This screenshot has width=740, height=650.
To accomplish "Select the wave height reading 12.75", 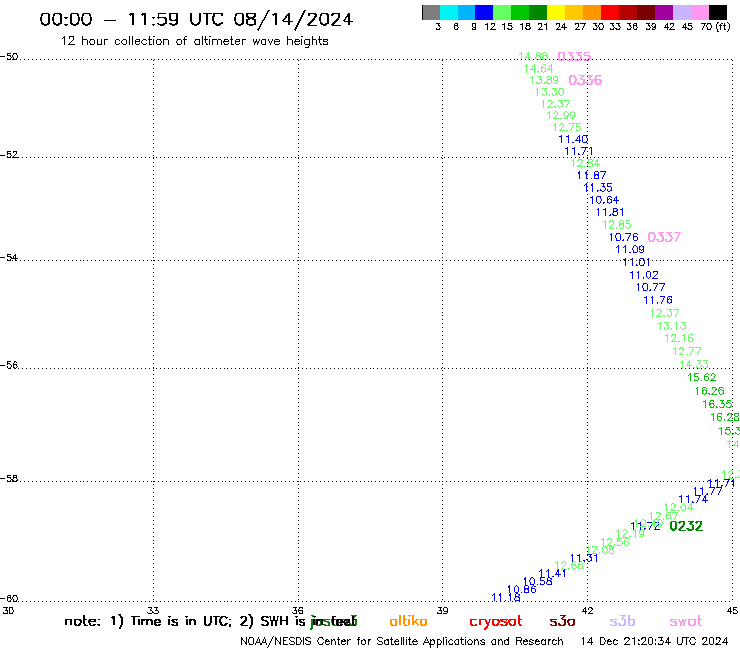I will pos(567,127).
